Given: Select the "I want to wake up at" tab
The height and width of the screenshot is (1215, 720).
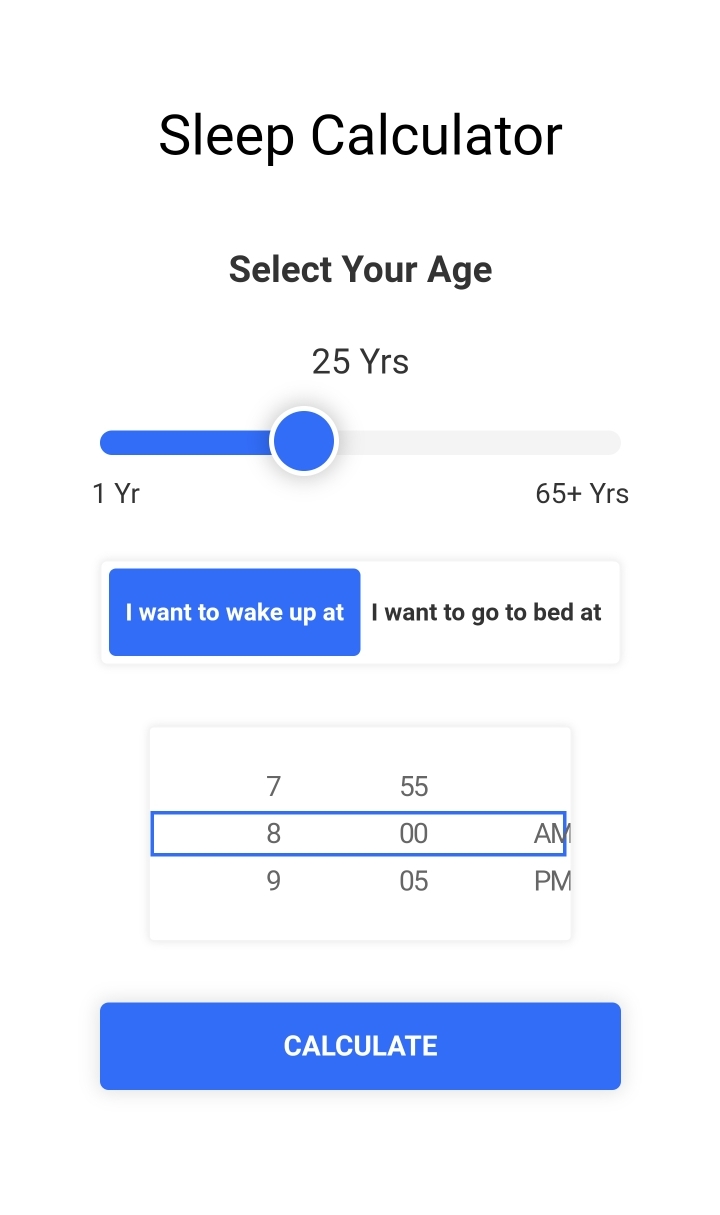Looking at the screenshot, I should click(x=234, y=612).
